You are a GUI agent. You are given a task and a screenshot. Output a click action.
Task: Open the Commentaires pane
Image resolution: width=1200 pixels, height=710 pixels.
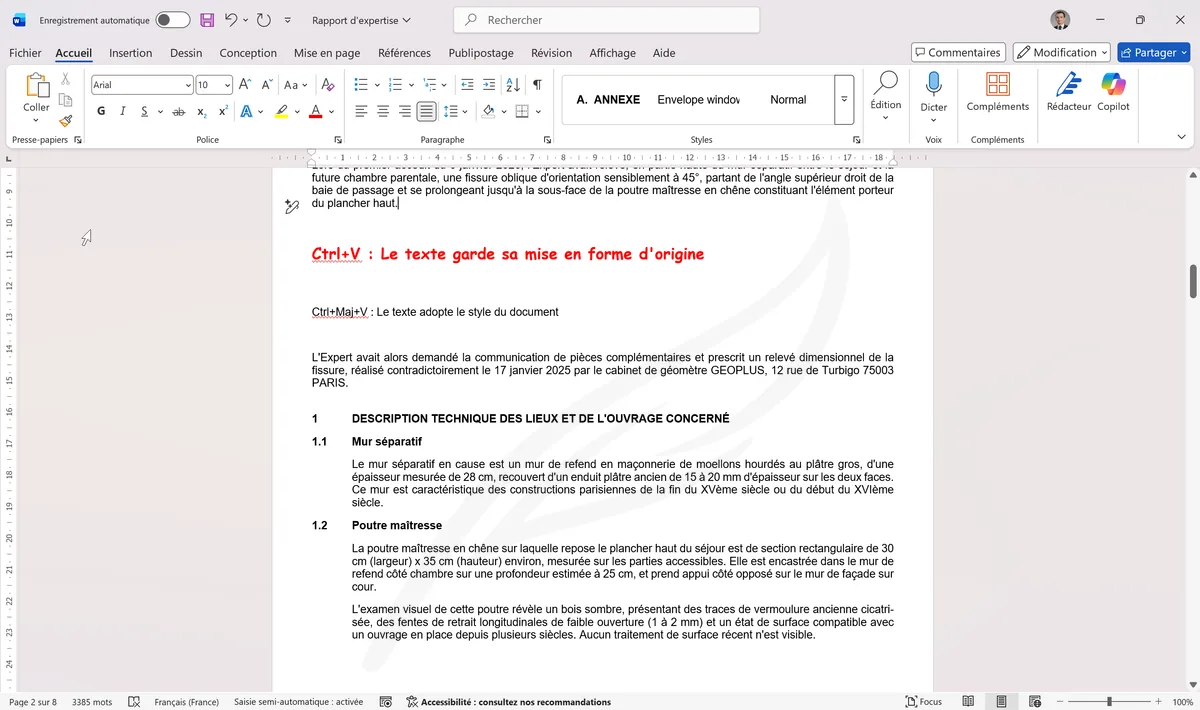(x=958, y=52)
